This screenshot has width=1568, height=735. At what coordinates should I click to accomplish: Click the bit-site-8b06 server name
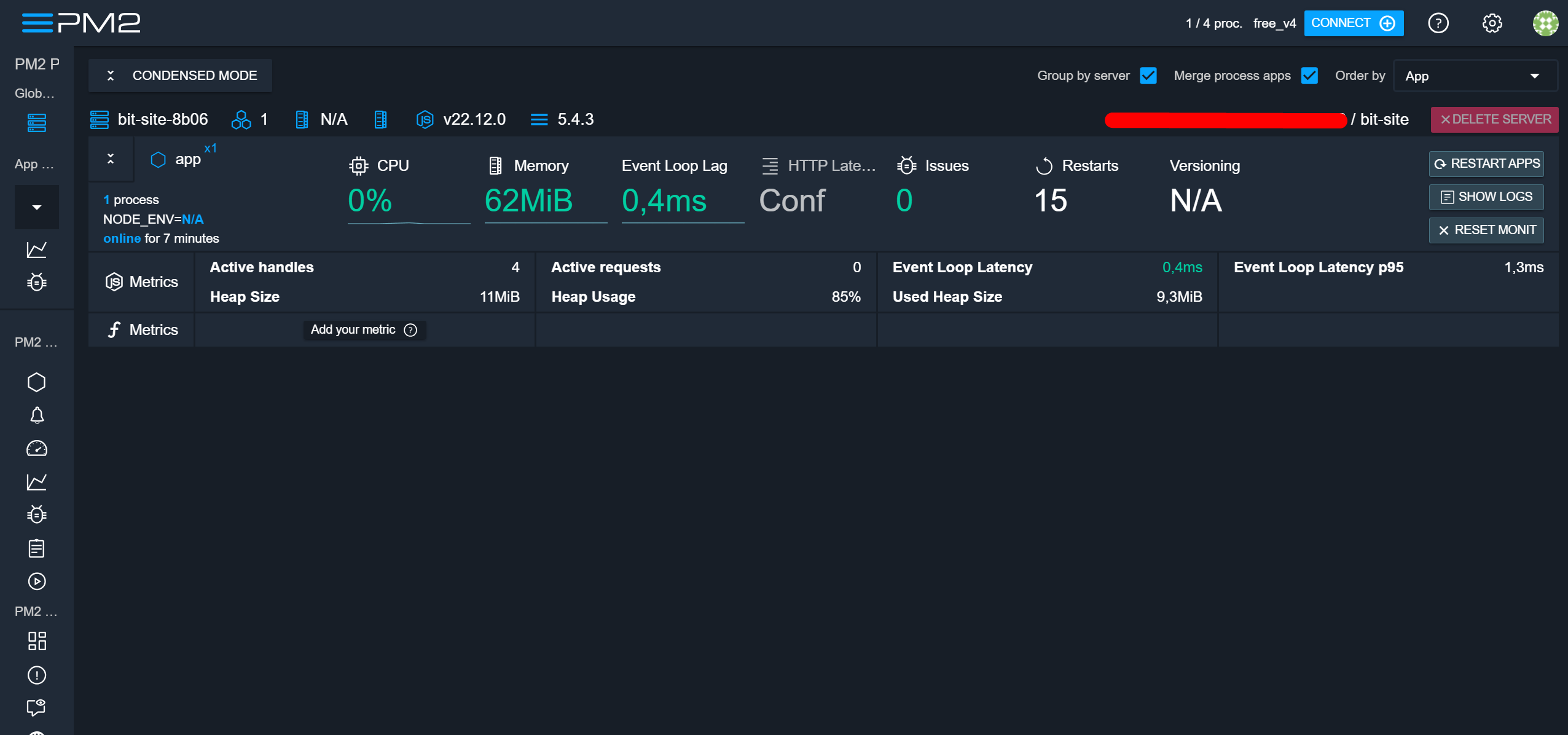click(x=163, y=119)
